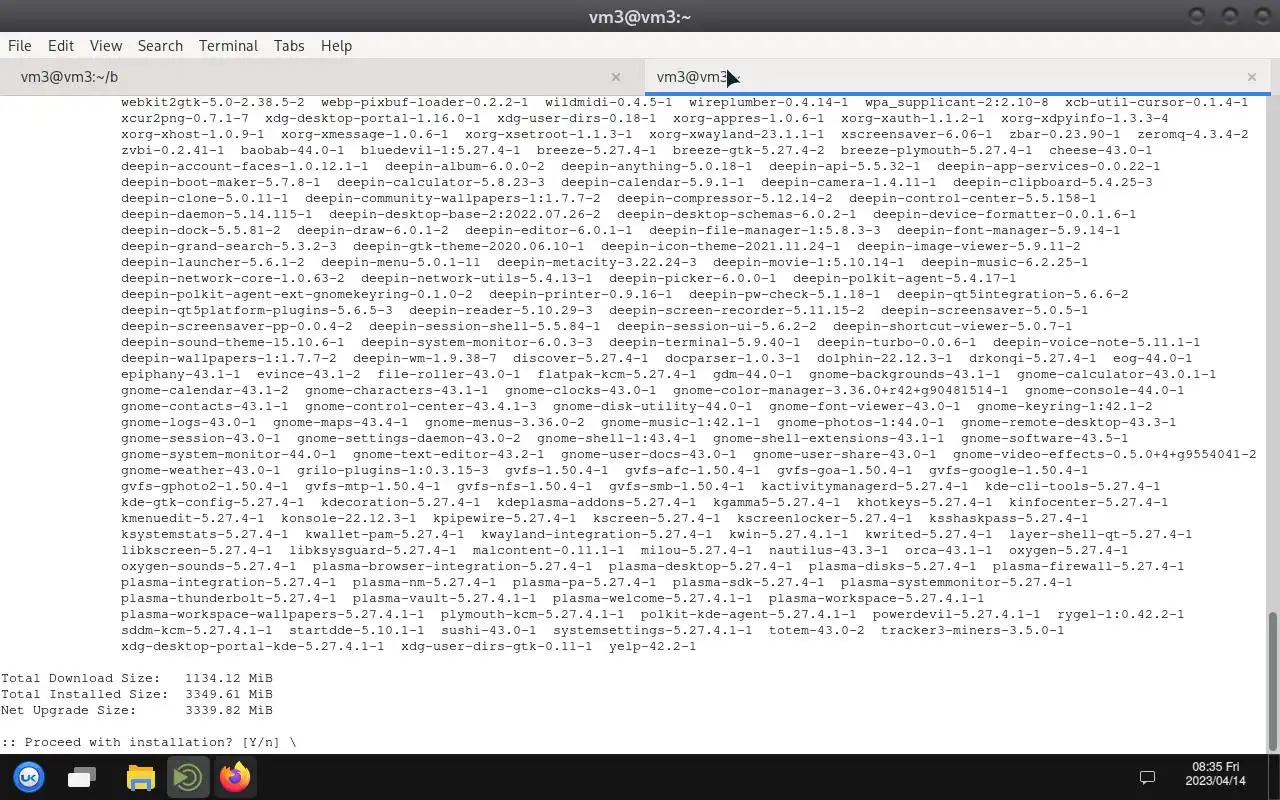Viewport: 1280px width, 800px height.
Task: Click package text yelp-42.2-1
Action: click(x=652, y=646)
